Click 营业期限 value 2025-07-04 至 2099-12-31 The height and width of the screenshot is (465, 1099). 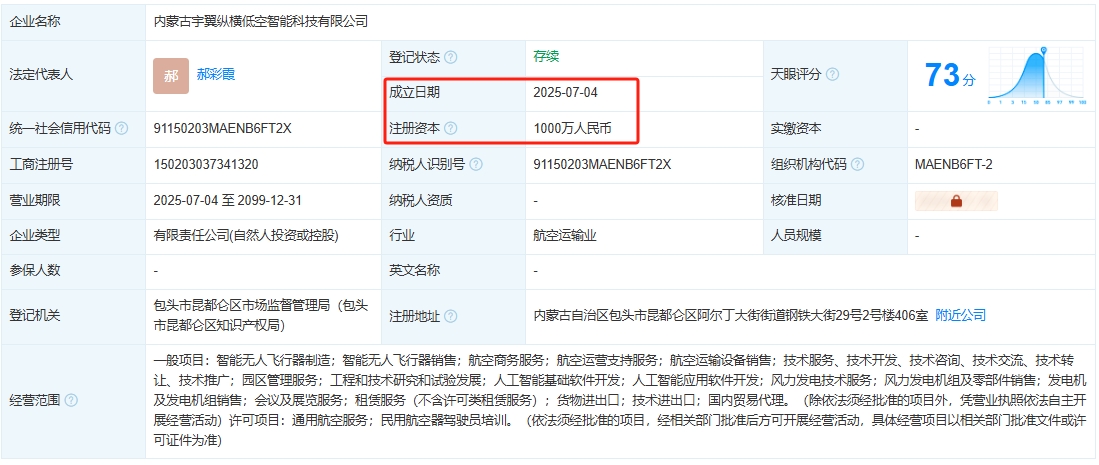coord(228,201)
